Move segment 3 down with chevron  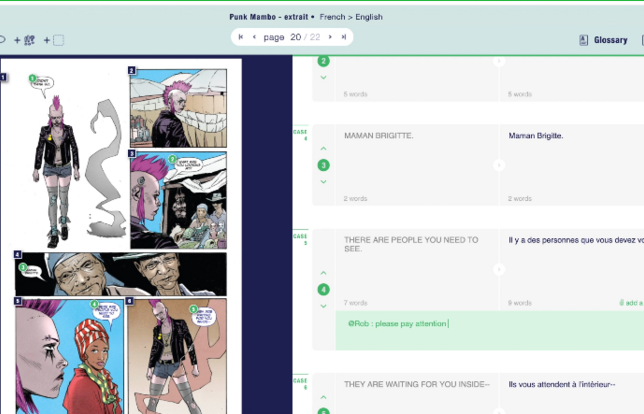pyautogui.click(x=323, y=182)
